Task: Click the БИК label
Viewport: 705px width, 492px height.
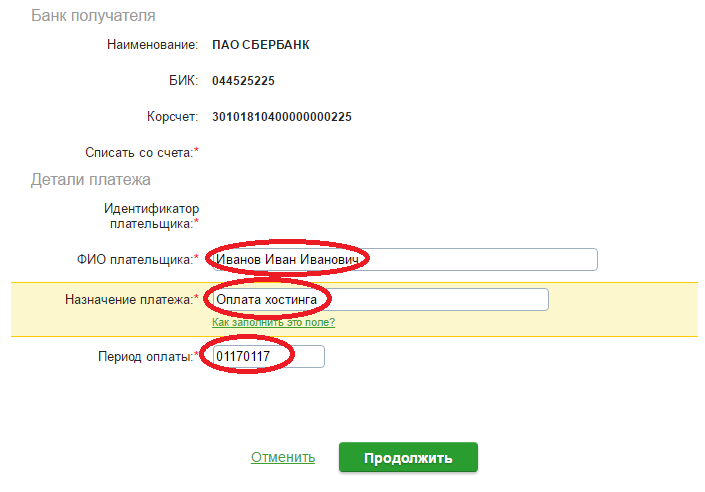Action: coord(184,80)
